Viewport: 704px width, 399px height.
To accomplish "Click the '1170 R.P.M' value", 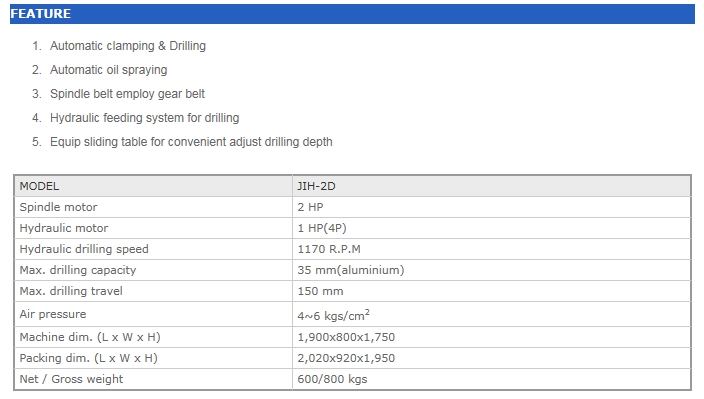I will [x=329, y=249].
